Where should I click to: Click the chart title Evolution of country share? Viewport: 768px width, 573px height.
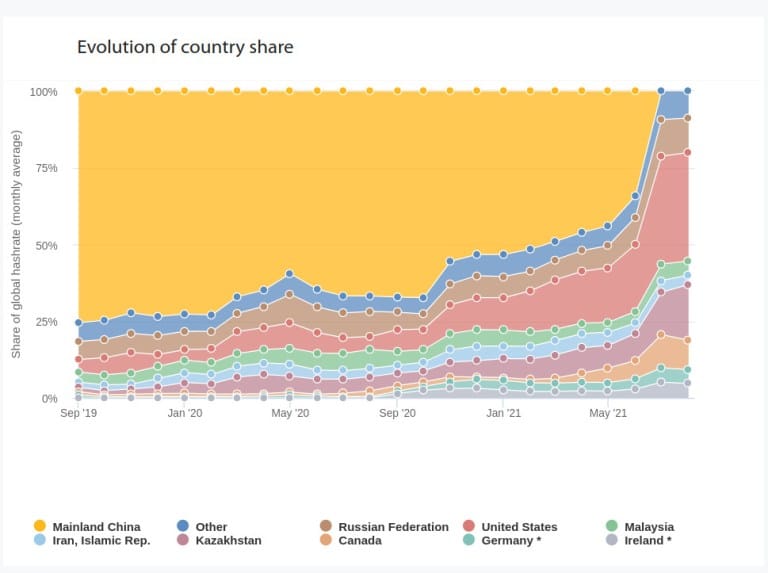185,47
